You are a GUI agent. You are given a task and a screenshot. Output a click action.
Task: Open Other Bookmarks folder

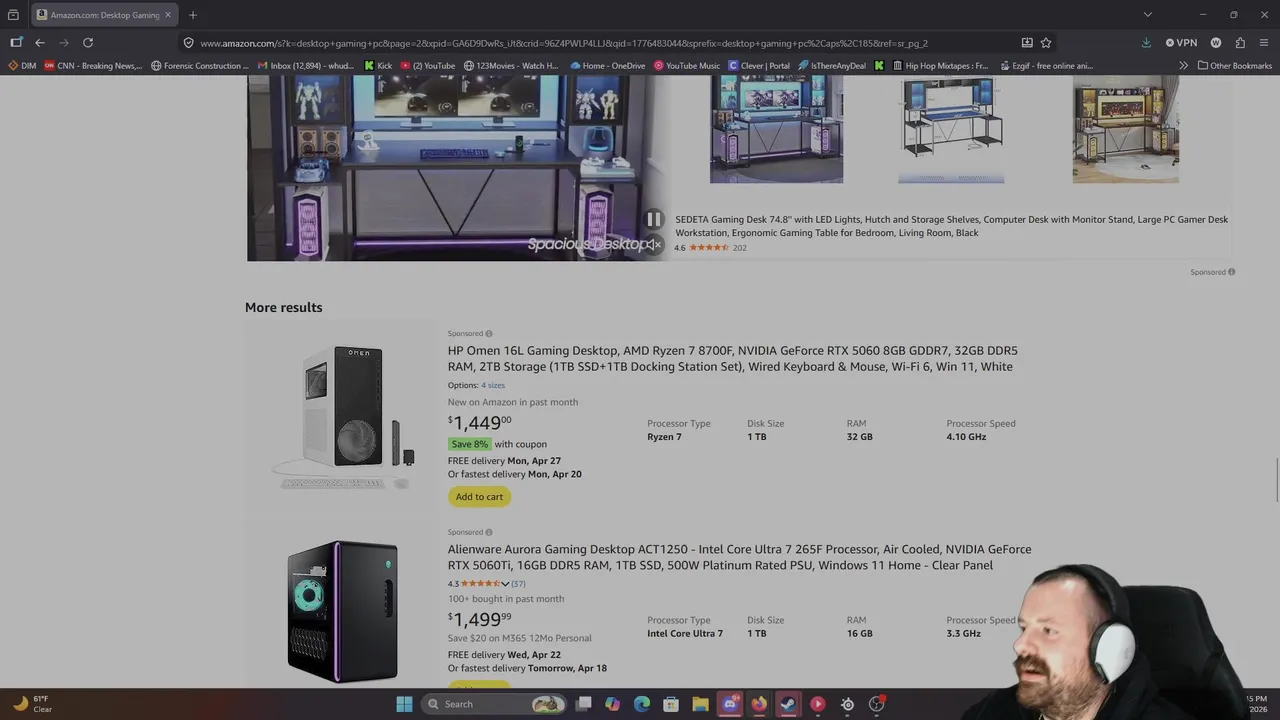click(x=1235, y=66)
